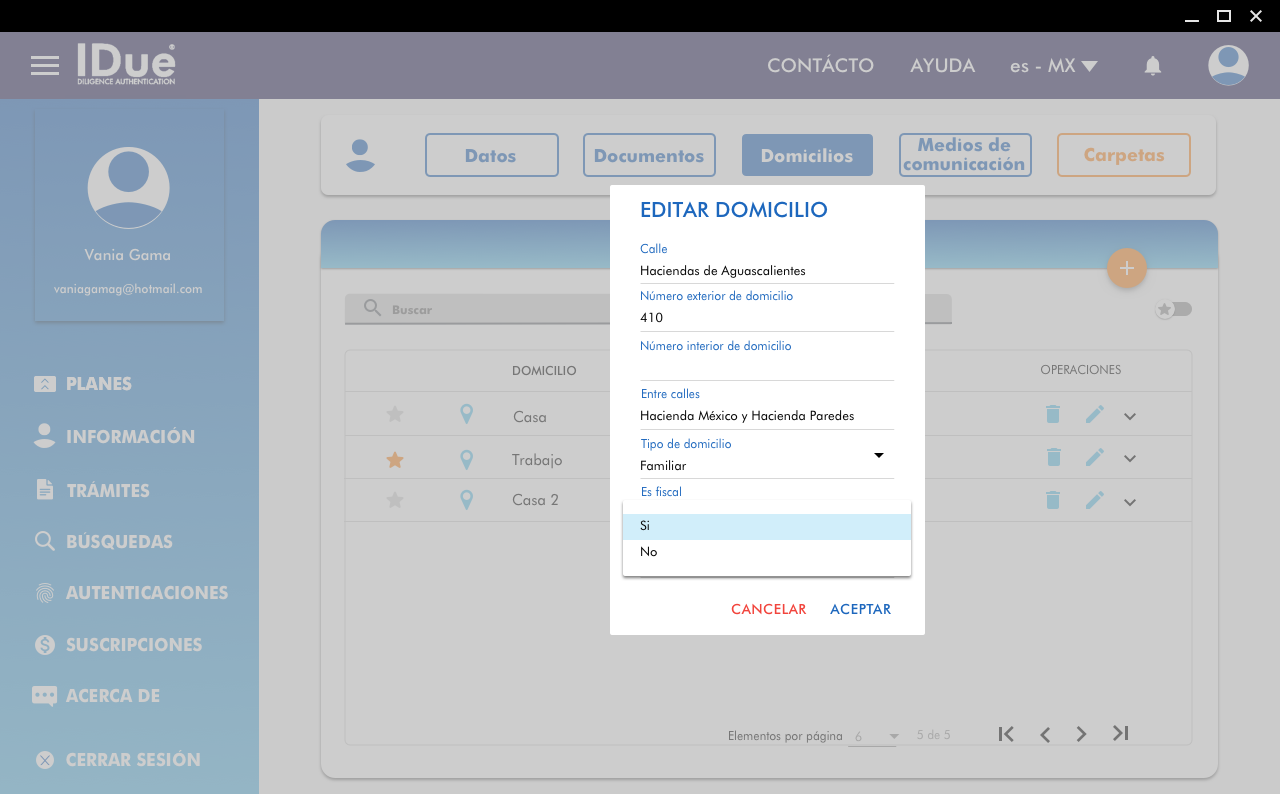
Task: Click the notification bell icon
Action: tap(1152, 66)
